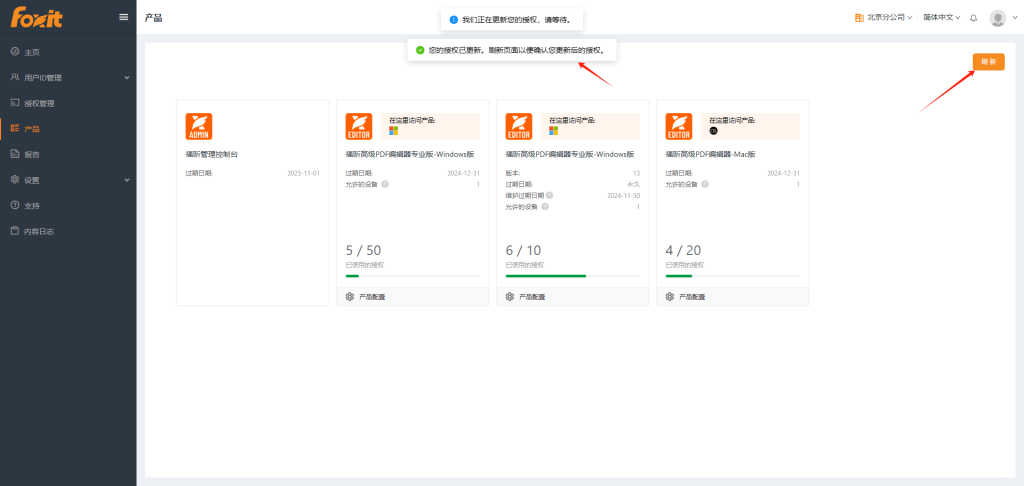Screen dimensions: 1024x486
Task: Click the macOS icon on the Mac版 card
Action: [713, 131]
